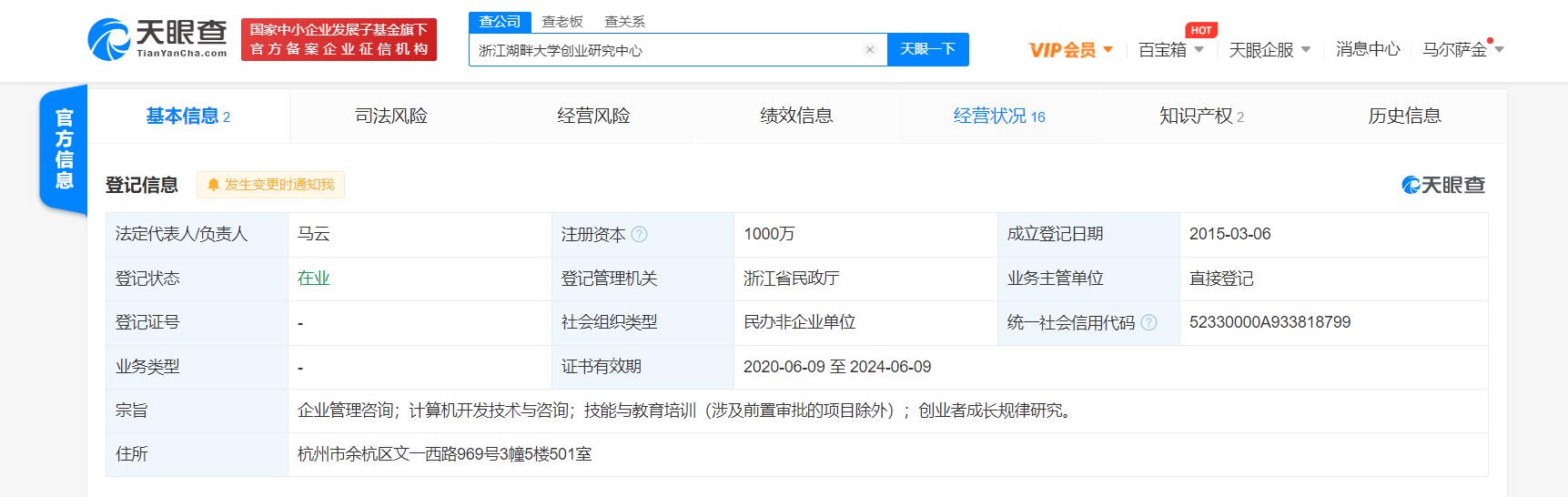Click the 社会组织类型 label cell

(642, 322)
